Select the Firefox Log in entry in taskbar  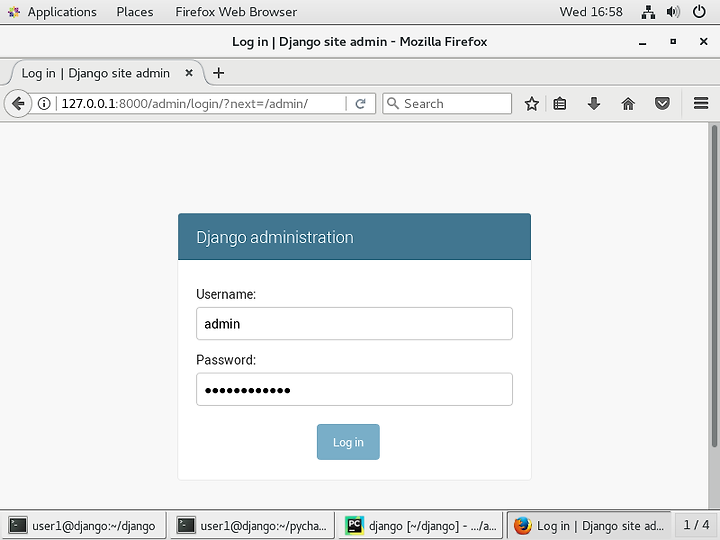[x=589, y=525]
